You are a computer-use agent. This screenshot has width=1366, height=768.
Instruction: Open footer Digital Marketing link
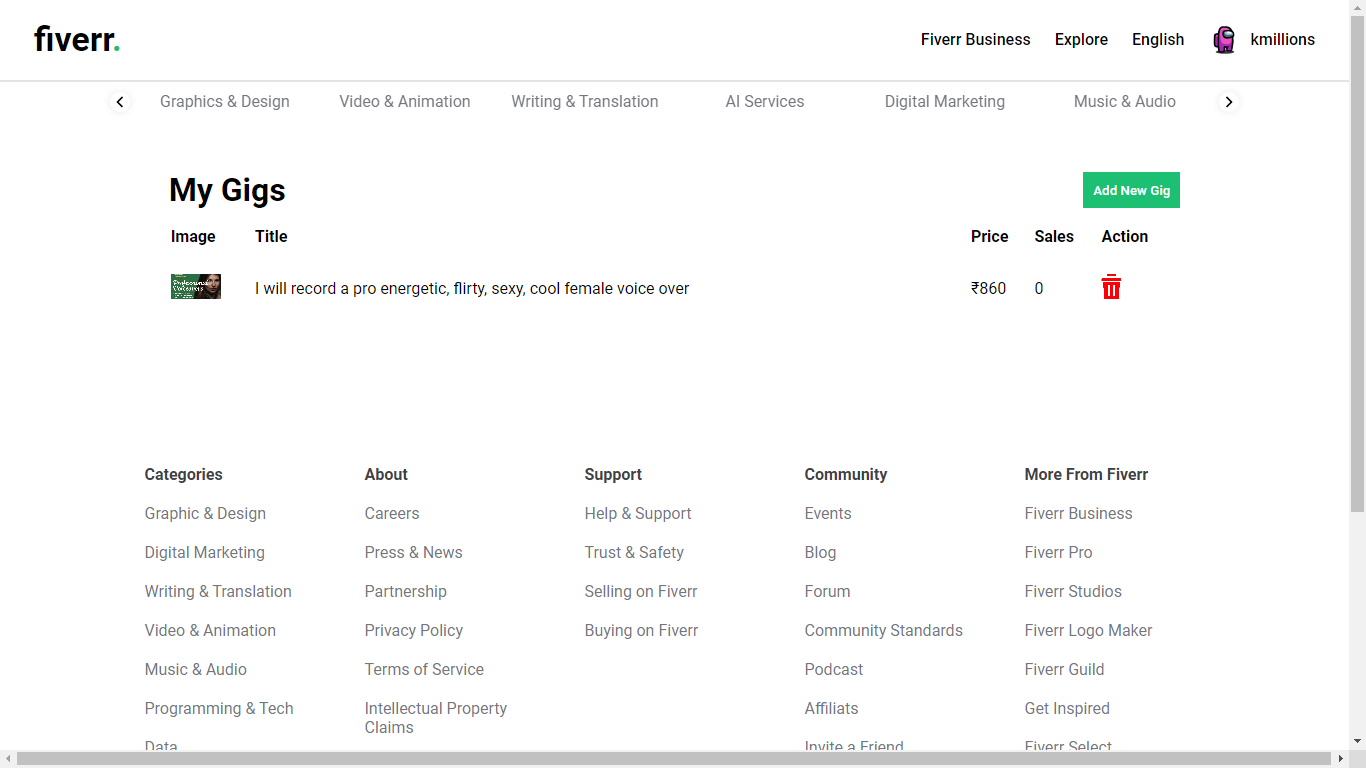click(x=205, y=552)
